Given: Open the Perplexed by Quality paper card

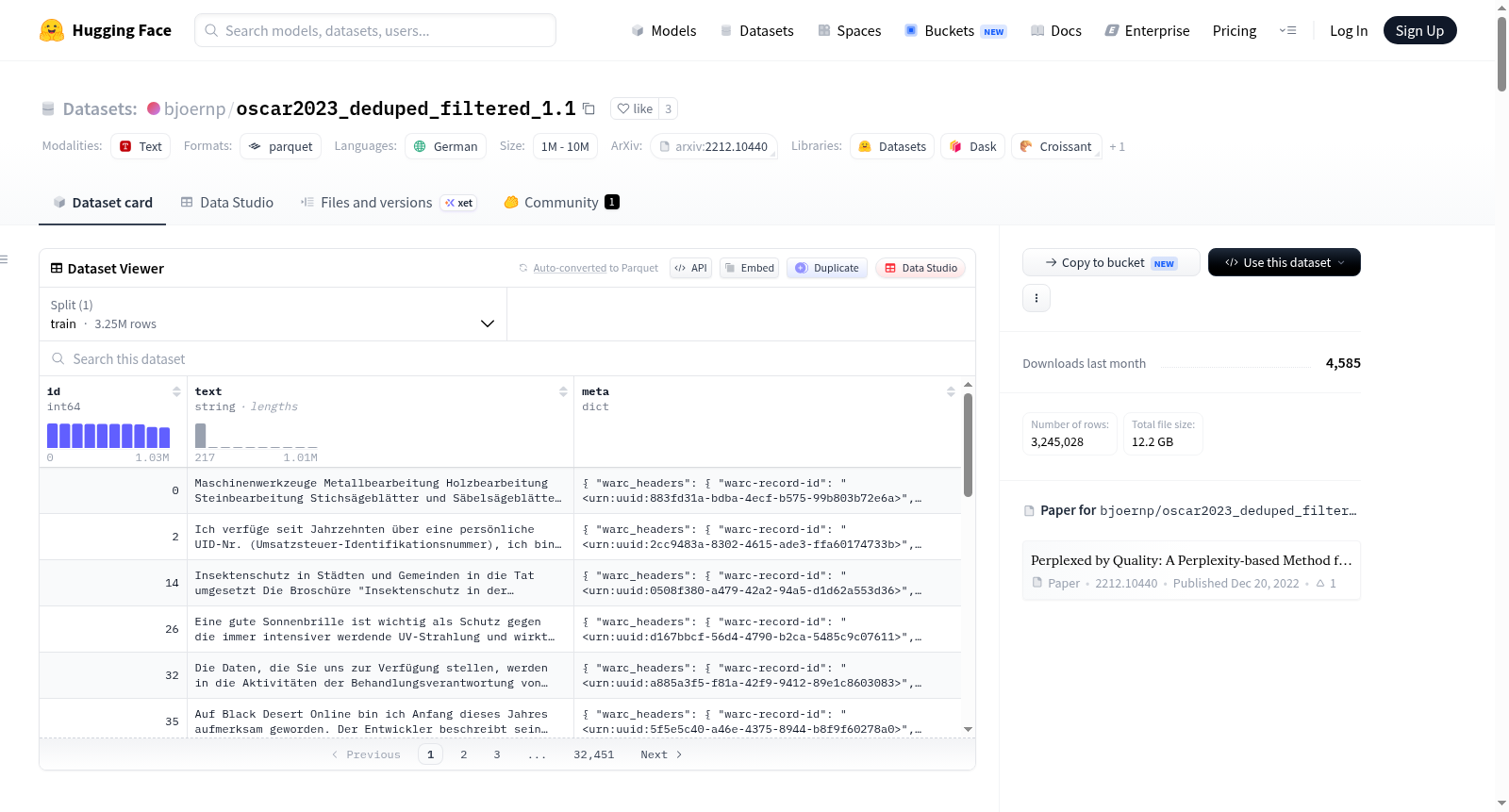Looking at the screenshot, I should point(1191,571).
